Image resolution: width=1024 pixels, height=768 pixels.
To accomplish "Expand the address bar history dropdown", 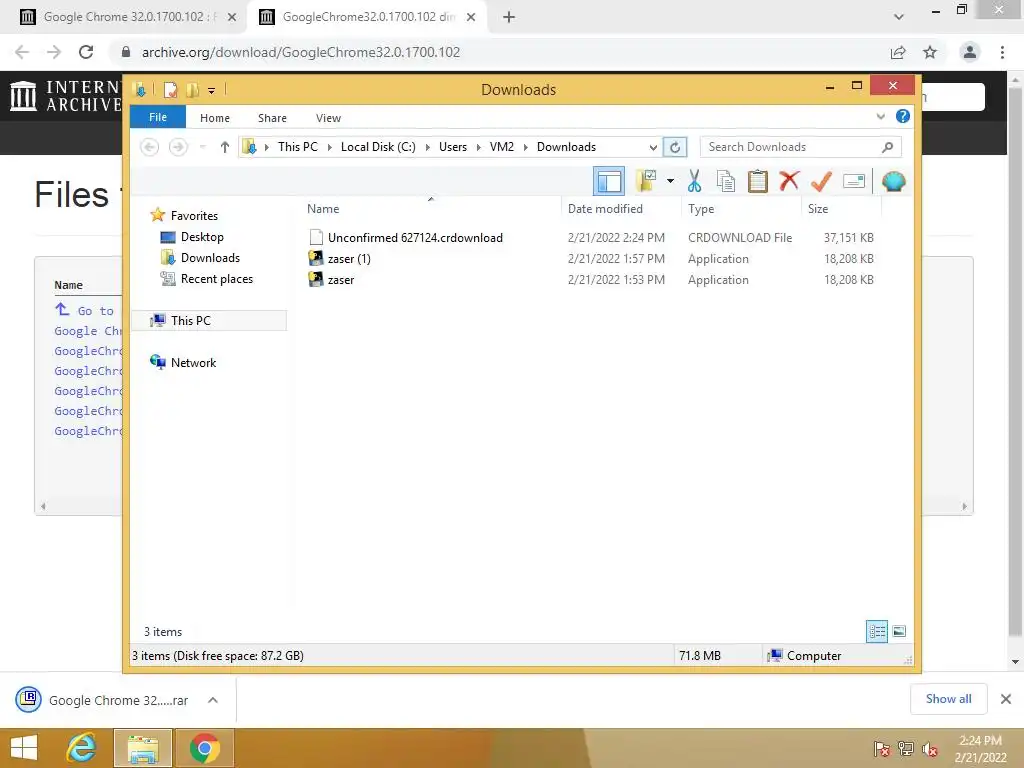I will point(652,148).
